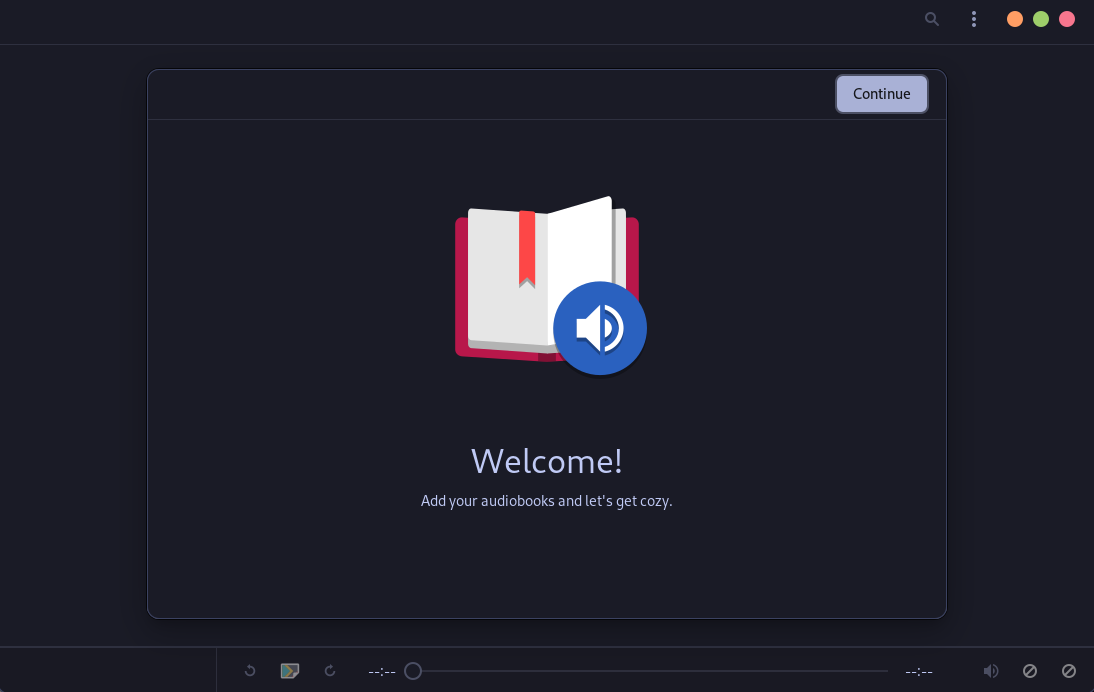Screen dimensions: 1094x692
Task: Click the seek slider handle
Action: [x=413, y=671]
